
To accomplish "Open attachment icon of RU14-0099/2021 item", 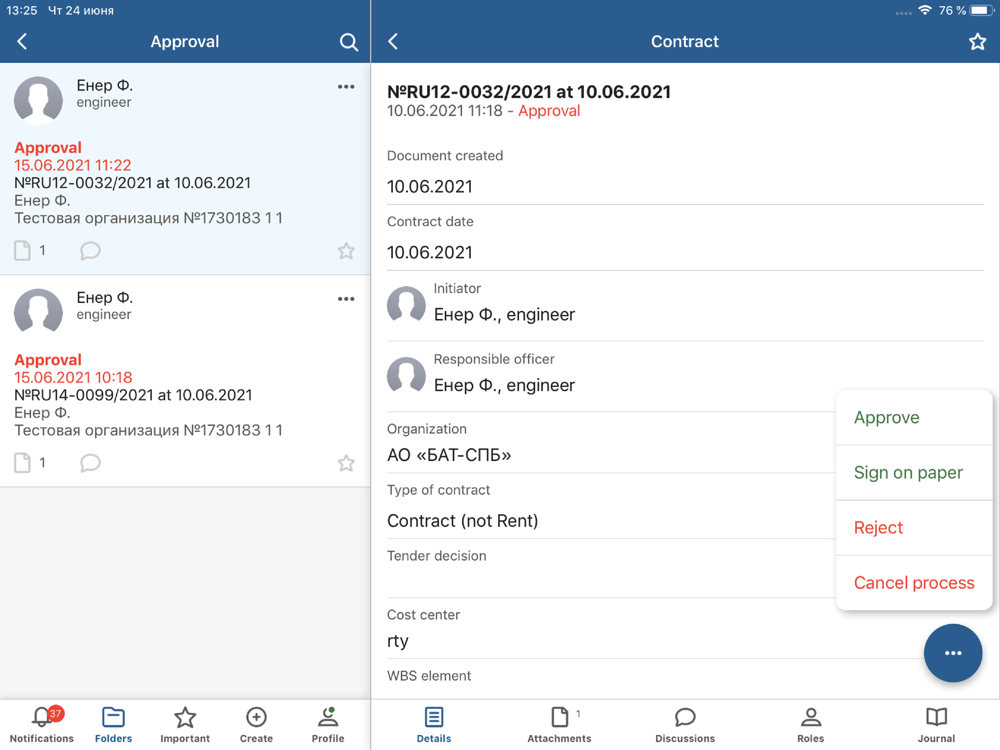I will point(22,463).
